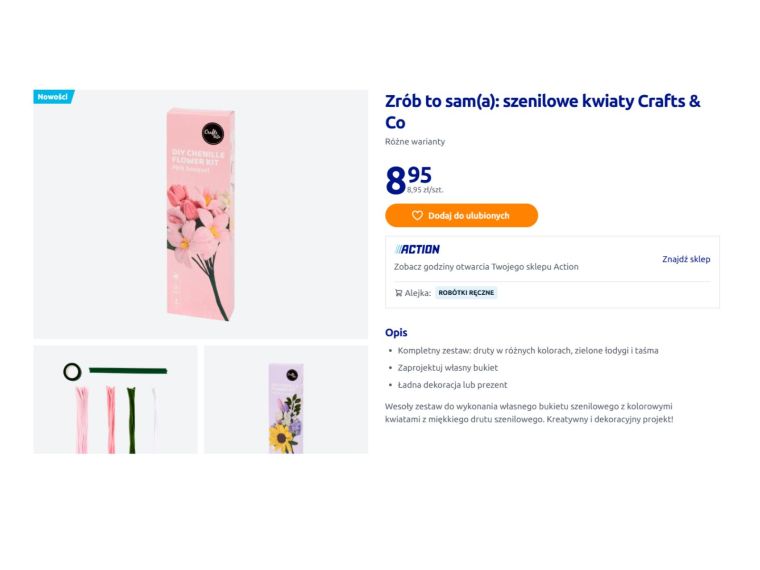Click the large 8.95 price
Image resolution: width=760 pixels, height=570 pixels.
pos(408,179)
